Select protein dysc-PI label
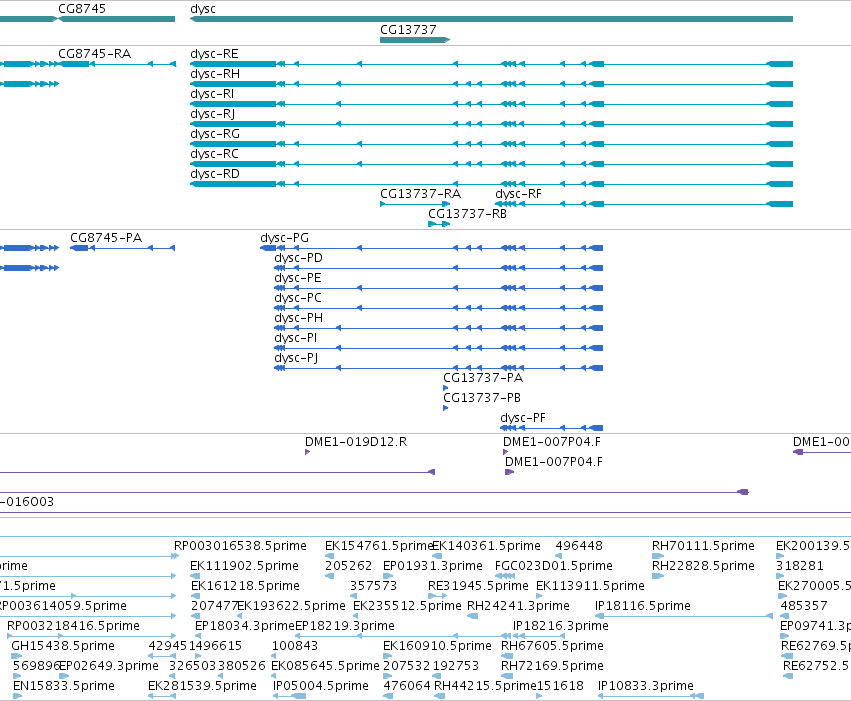 (296, 338)
